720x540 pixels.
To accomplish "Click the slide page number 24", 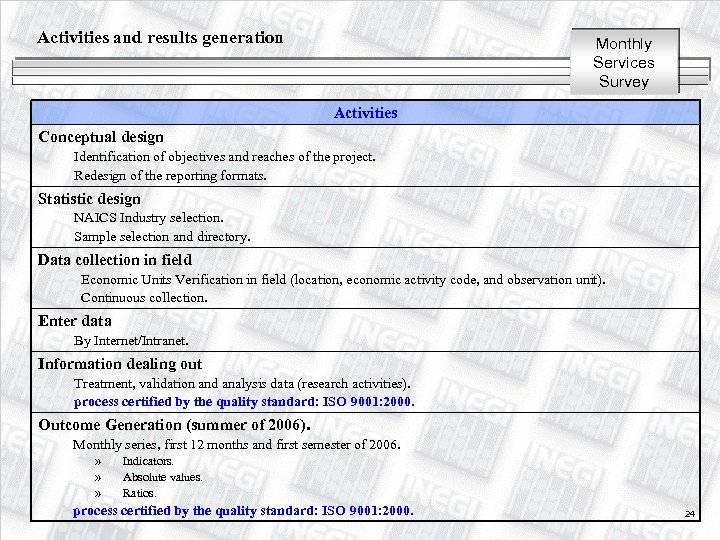I will [690, 514].
